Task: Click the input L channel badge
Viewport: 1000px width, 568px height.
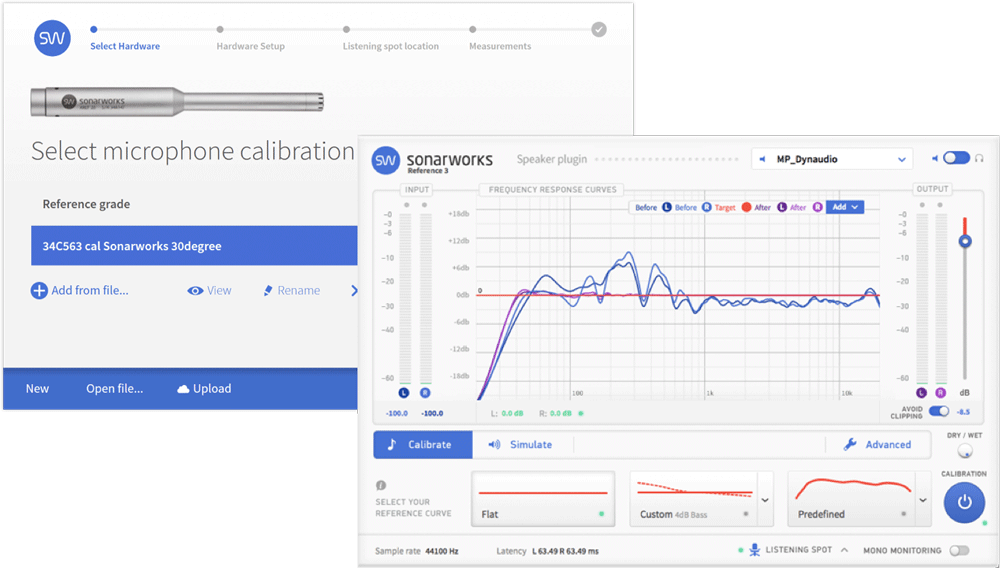Action: tap(404, 393)
